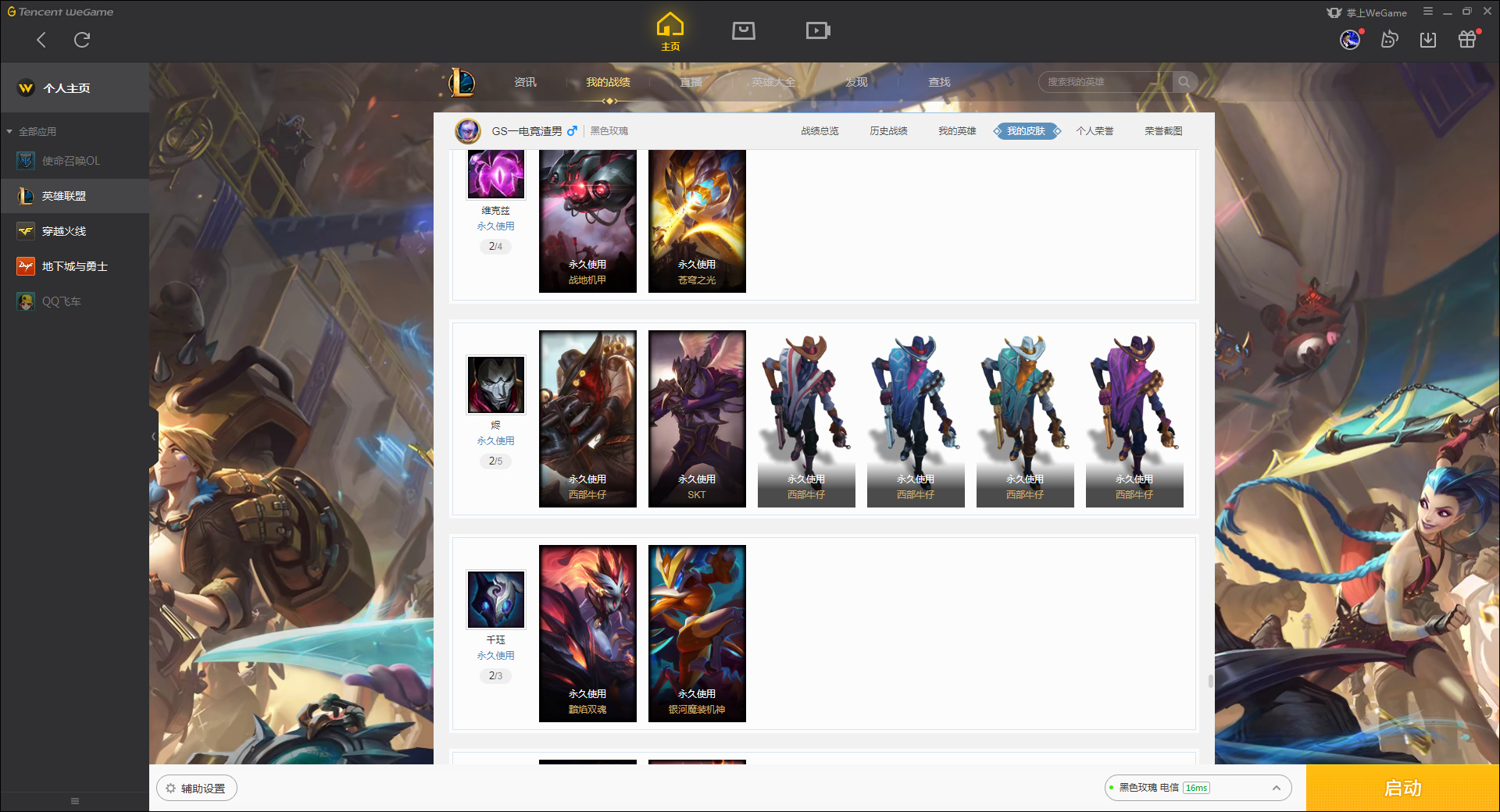Open the gift box icon
The image size is (1500, 812).
1467,39
